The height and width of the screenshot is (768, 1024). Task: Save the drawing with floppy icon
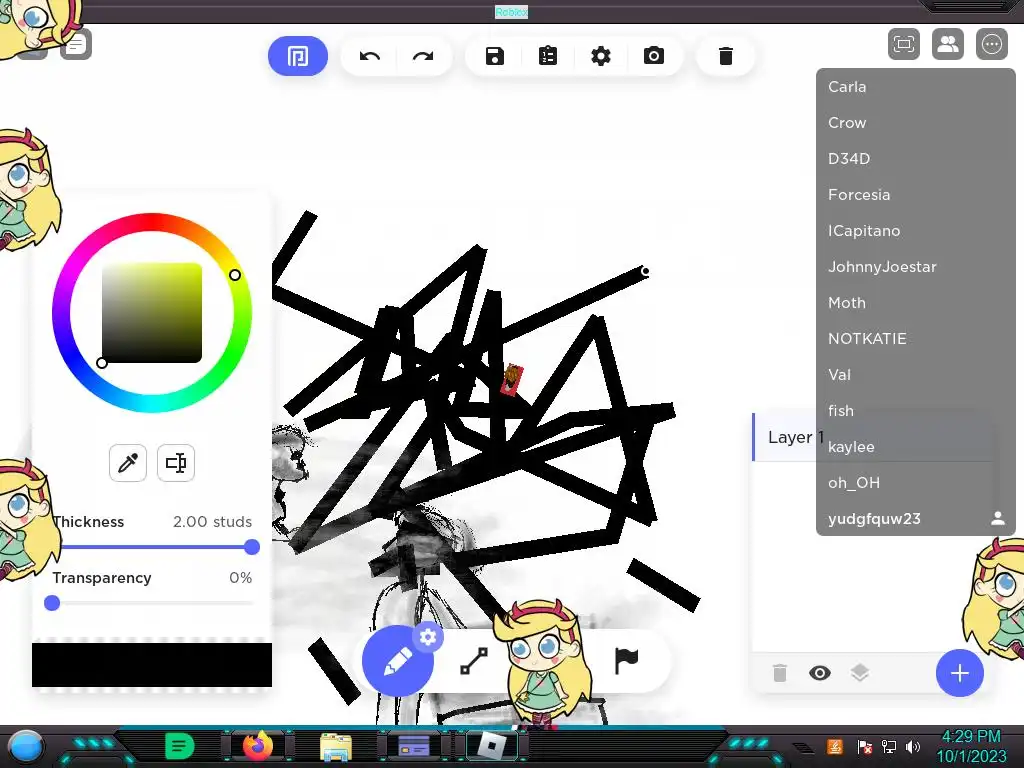click(495, 56)
